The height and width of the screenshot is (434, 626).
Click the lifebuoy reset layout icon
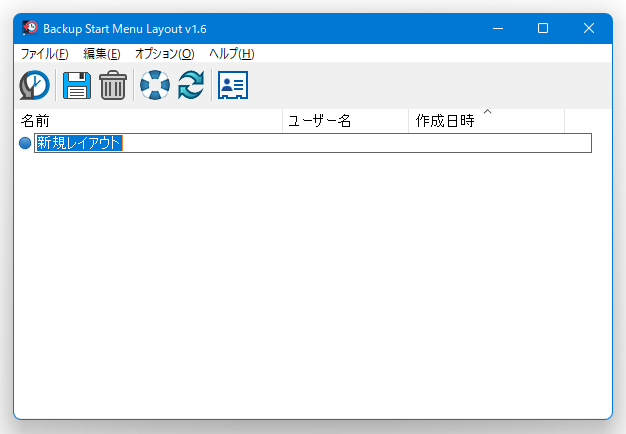click(x=155, y=85)
